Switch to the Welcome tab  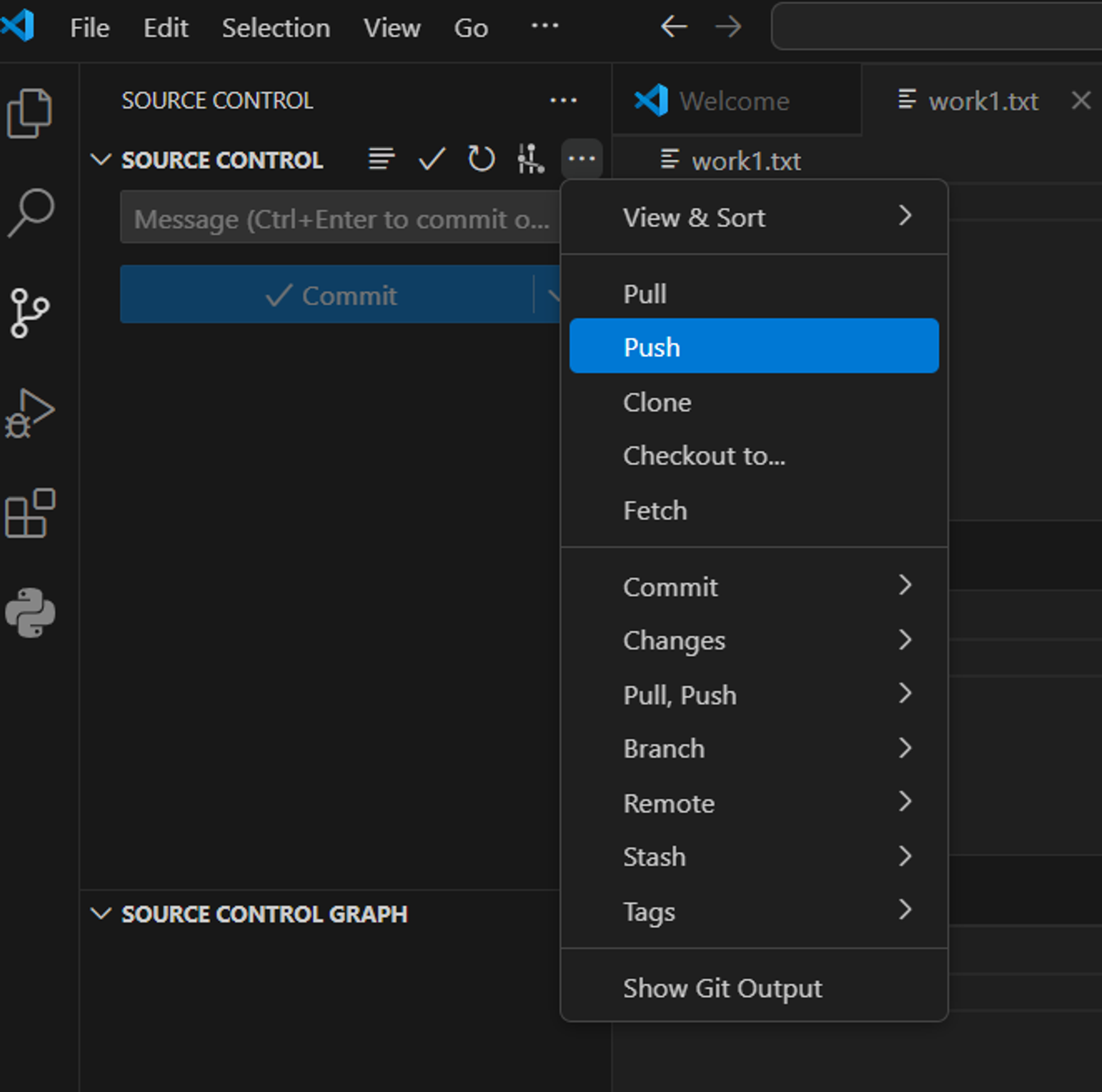coord(737,100)
